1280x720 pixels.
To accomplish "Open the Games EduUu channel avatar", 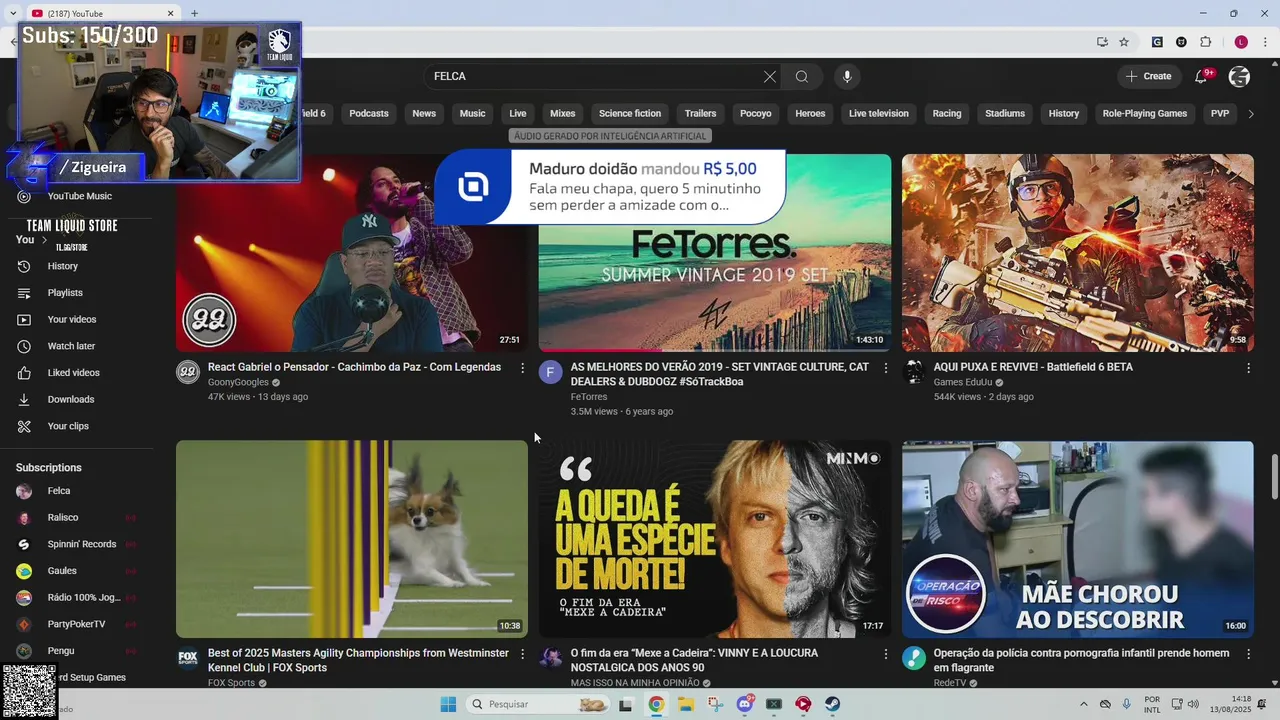I will [914, 373].
